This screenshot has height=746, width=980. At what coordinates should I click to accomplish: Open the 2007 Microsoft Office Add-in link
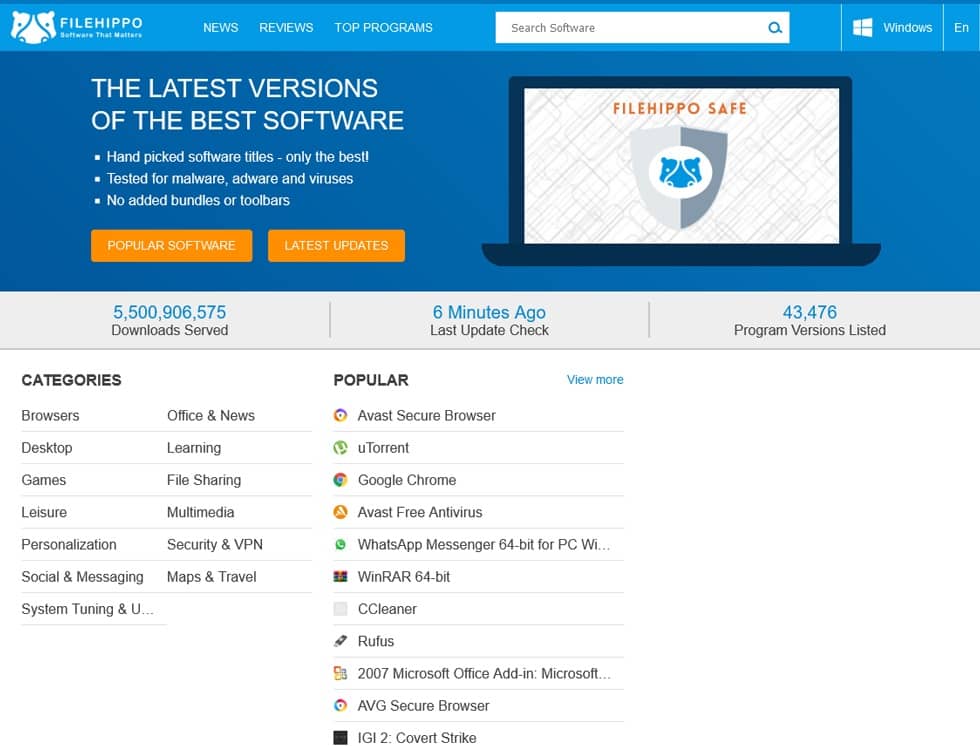click(x=484, y=674)
